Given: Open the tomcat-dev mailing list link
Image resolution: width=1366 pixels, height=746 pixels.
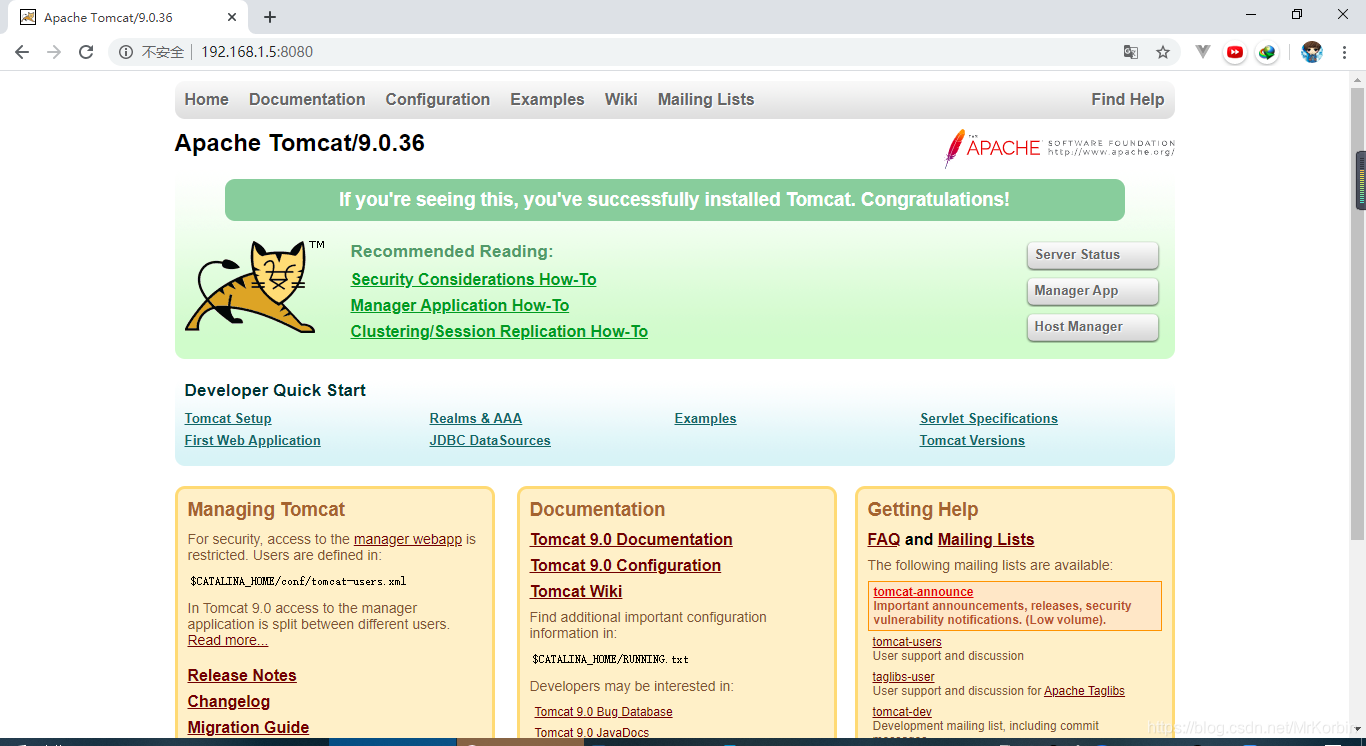Looking at the screenshot, I should coord(902,712).
